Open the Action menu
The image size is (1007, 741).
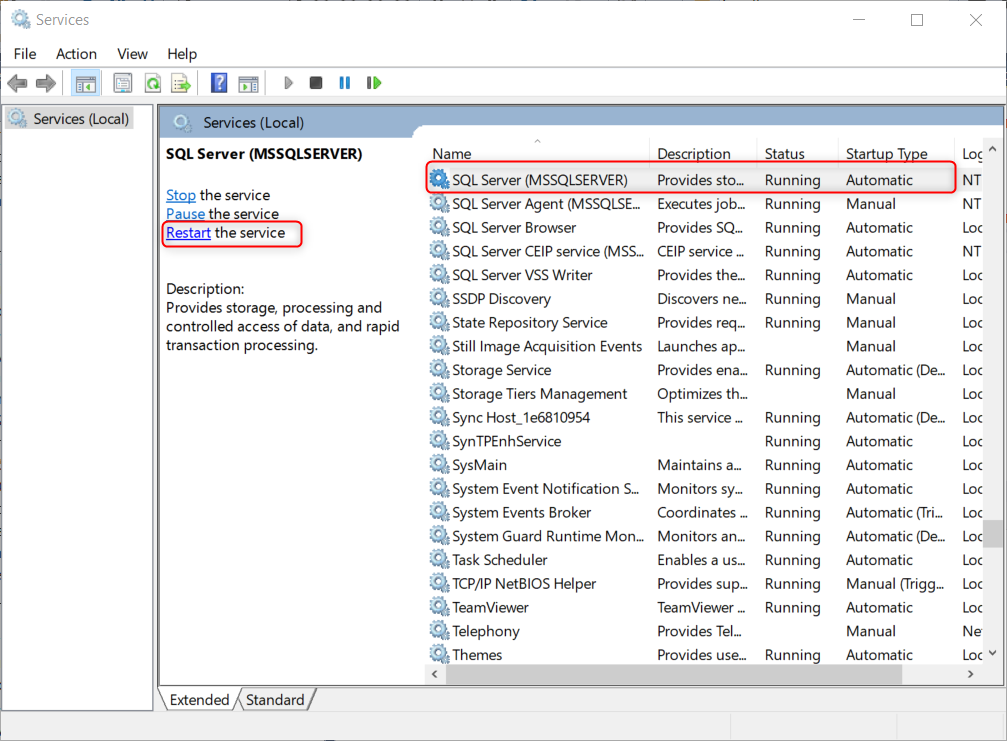76,54
